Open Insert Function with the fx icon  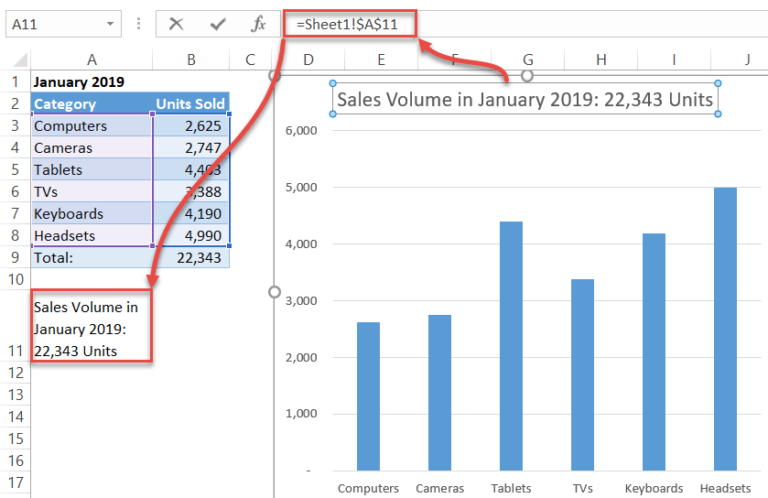258,24
